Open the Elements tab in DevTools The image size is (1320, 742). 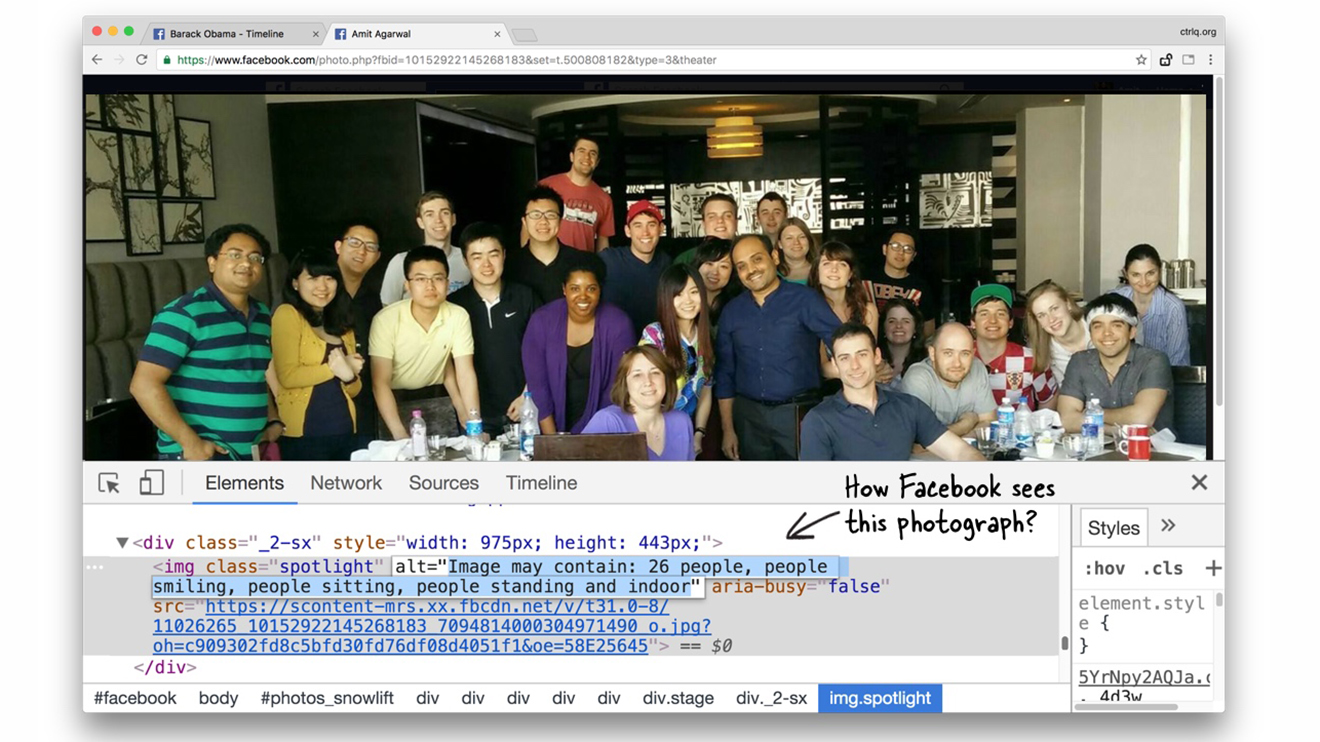(x=244, y=483)
